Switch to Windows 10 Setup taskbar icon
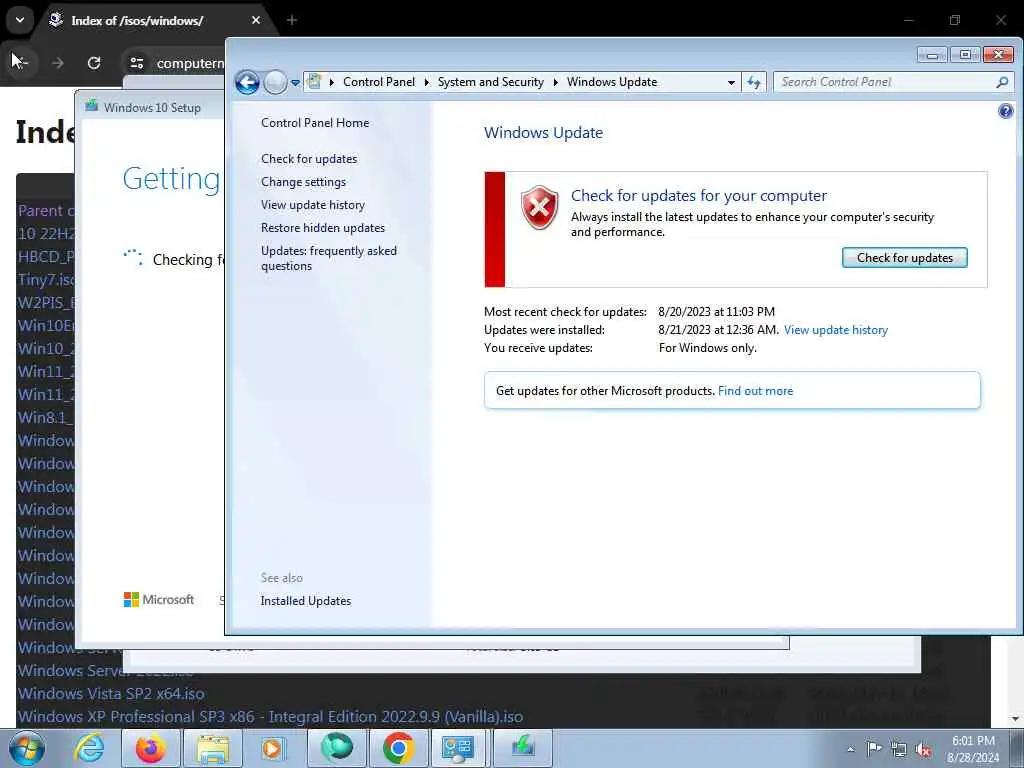1024x768 pixels. pos(522,748)
